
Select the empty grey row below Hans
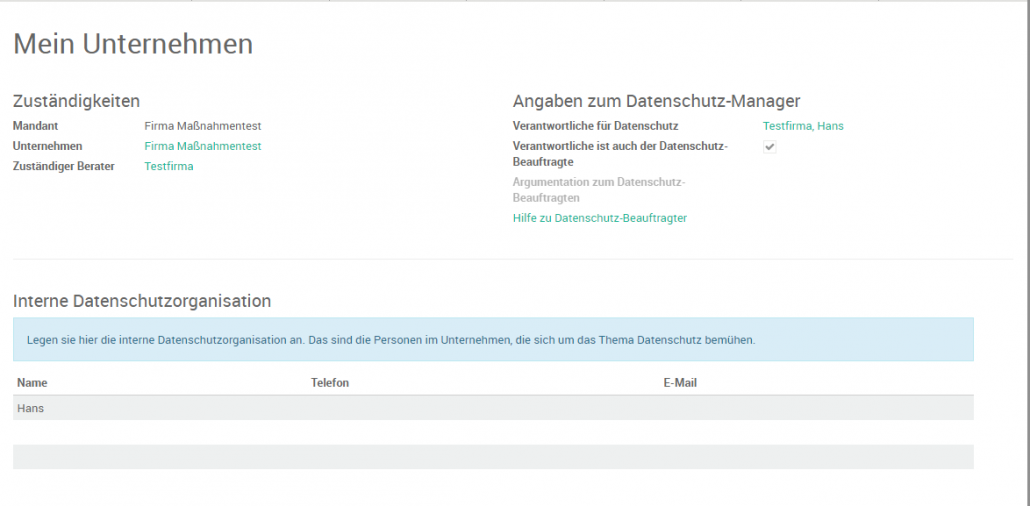pos(493,457)
